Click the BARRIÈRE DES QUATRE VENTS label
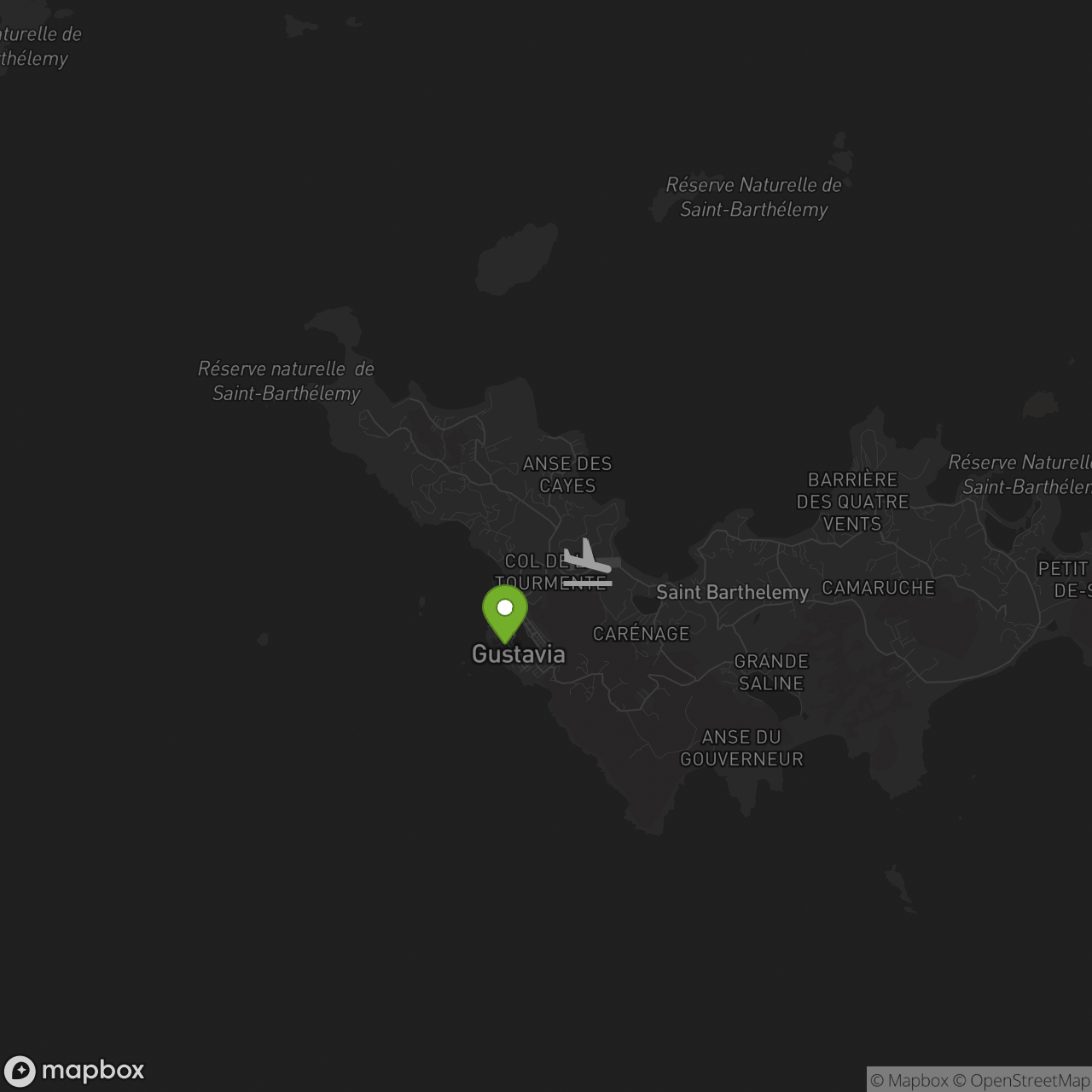The width and height of the screenshot is (1092, 1092). click(853, 502)
